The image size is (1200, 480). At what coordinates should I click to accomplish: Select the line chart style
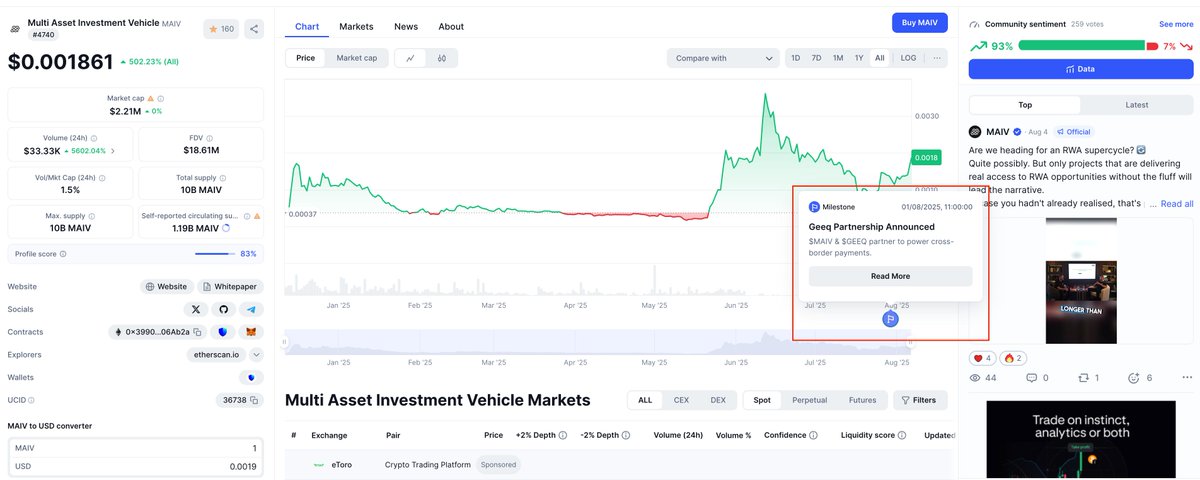click(411, 58)
